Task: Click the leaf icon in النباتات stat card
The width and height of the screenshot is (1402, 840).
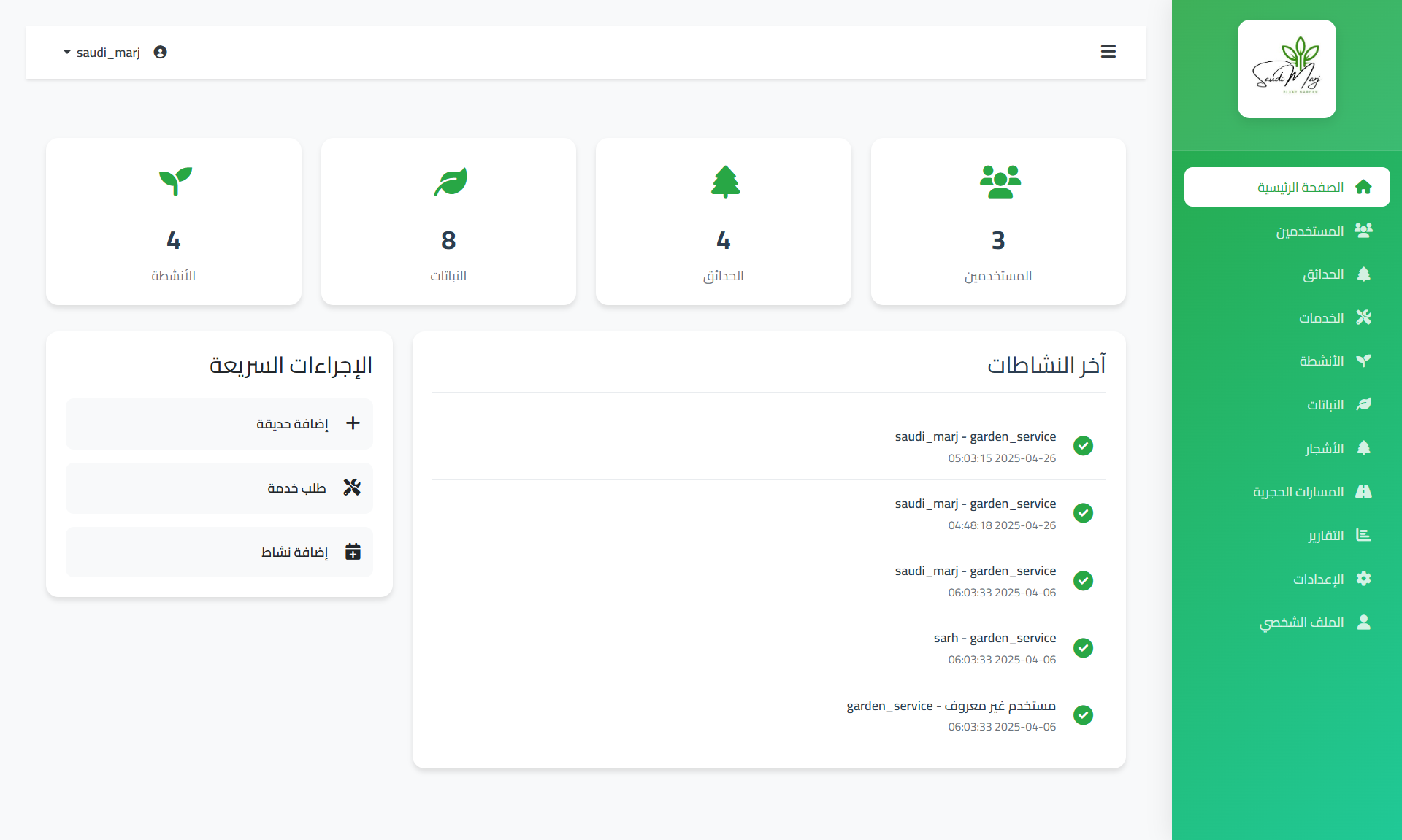Action: pos(451,182)
